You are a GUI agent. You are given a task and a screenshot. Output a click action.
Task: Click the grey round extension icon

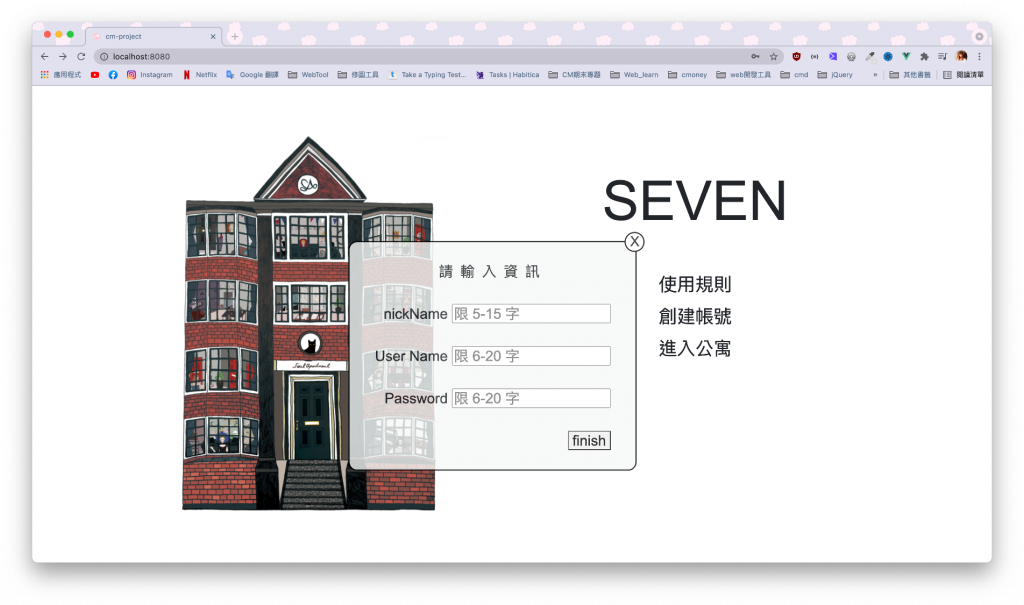pyautogui.click(x=851, y=57)
